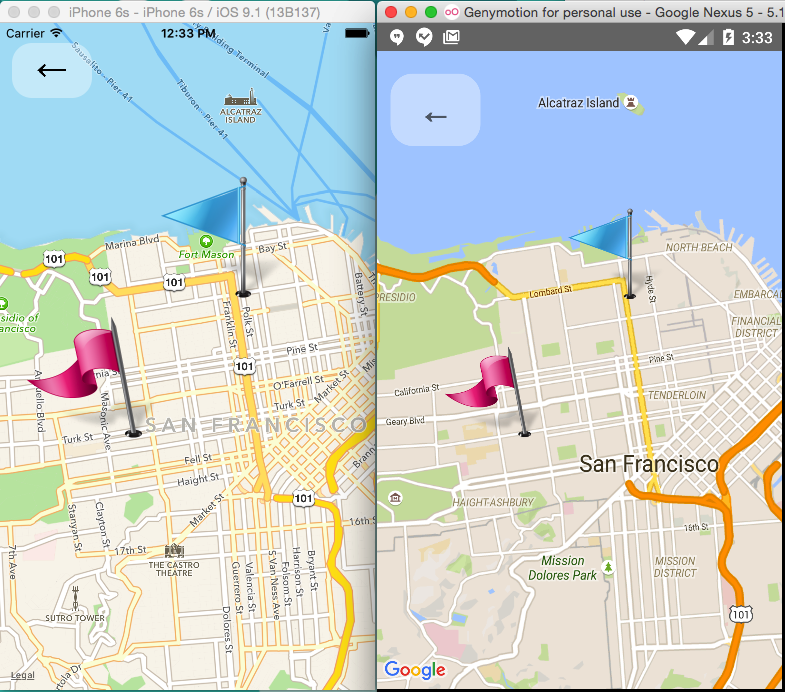Tap the iOS status bar battery icon
Image resolution: width=785 pixels, height=692 pixels.
[x=357, y=34]
